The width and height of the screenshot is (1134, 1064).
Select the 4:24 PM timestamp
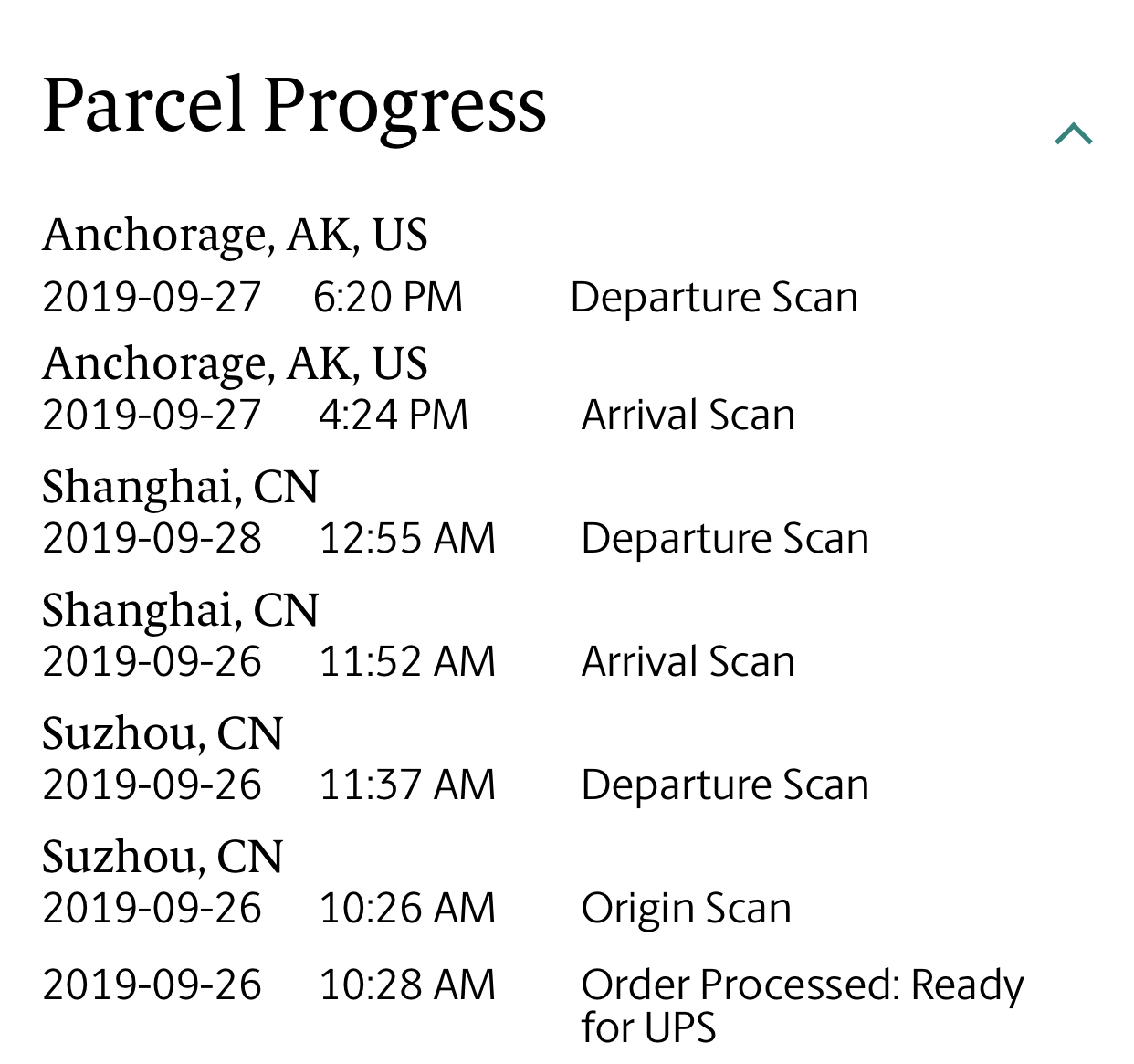pos(393,416)
